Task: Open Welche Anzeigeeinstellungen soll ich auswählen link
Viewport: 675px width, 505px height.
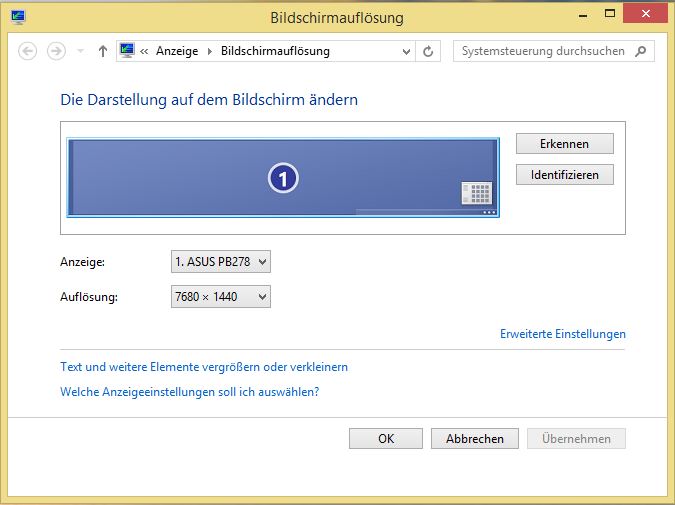Action: tap(190, 392)
